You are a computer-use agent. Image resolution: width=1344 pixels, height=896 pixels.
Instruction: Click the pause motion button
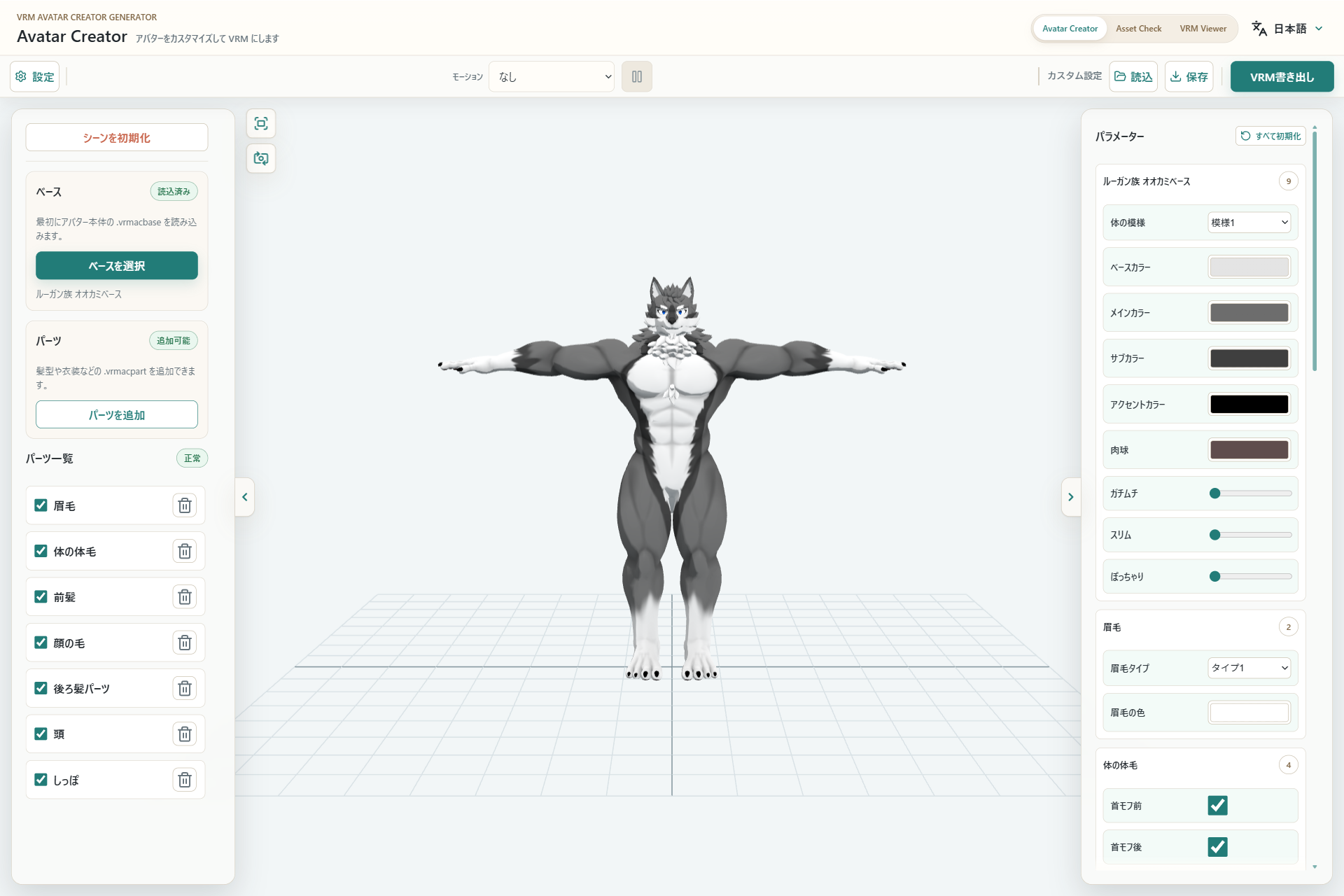pos(637,76)
